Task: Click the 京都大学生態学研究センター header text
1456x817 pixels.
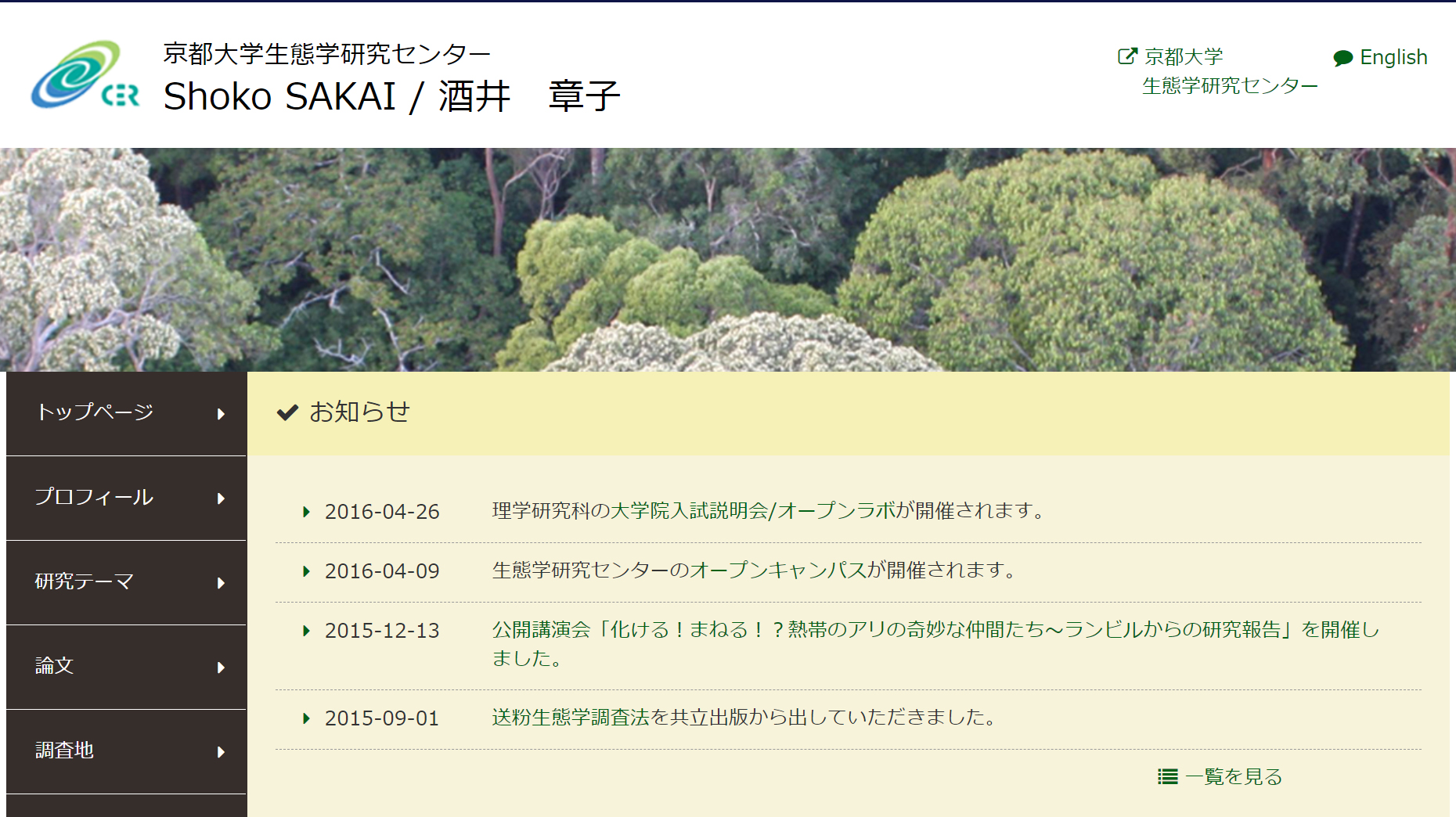Action: [327, 53]
